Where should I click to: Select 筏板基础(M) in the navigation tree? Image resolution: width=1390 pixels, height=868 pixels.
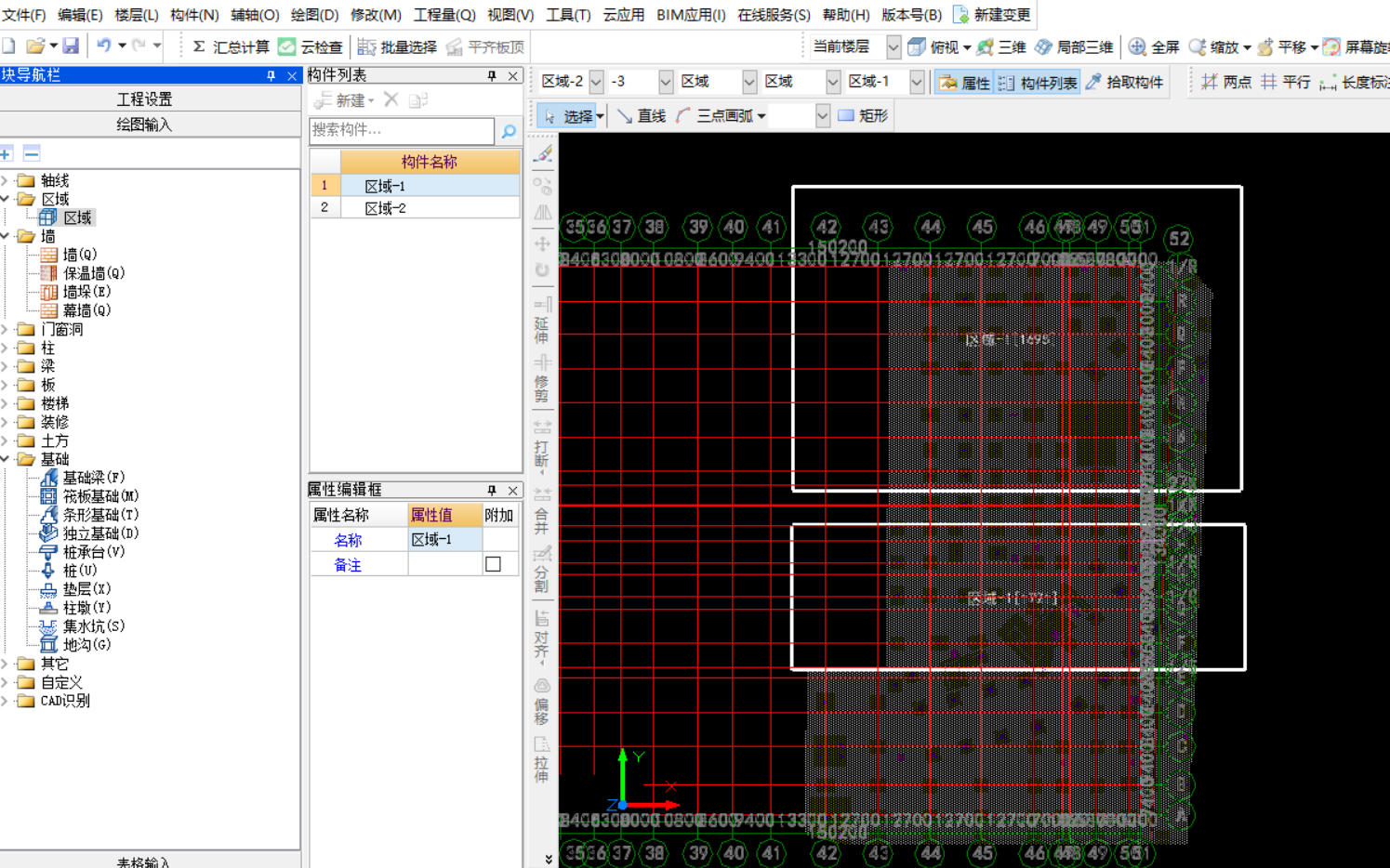(x=100, y=496)
